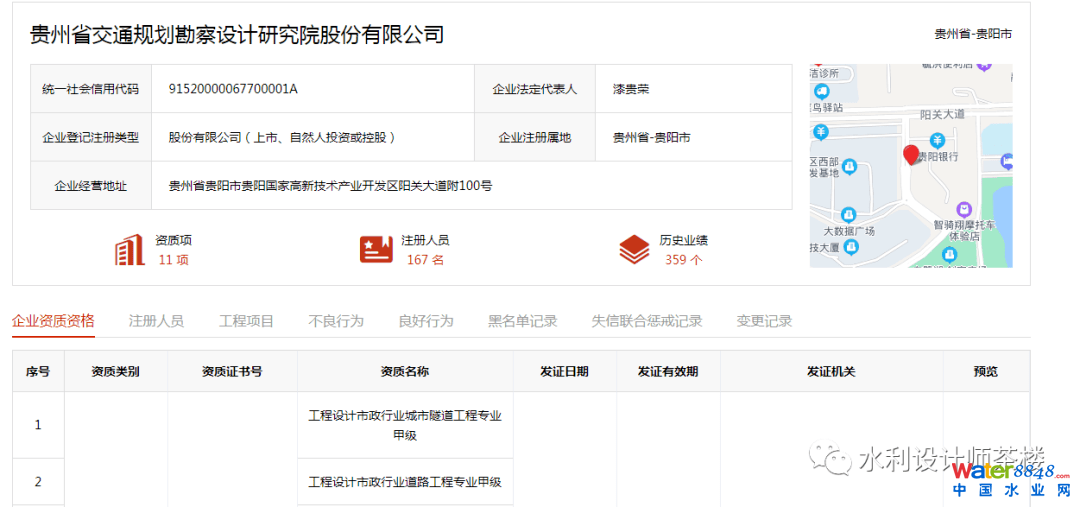The image size is (1080, 507).
Task: Click the 历史业绩 stacked layers icon
Action: point(634,249)
